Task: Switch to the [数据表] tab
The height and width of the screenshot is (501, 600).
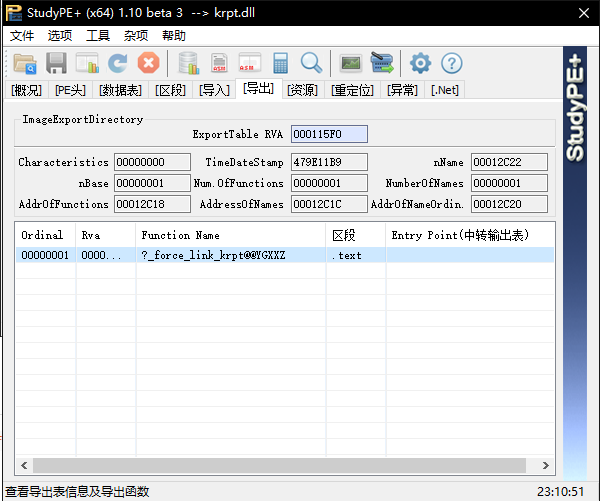Action: coord(121,90)
